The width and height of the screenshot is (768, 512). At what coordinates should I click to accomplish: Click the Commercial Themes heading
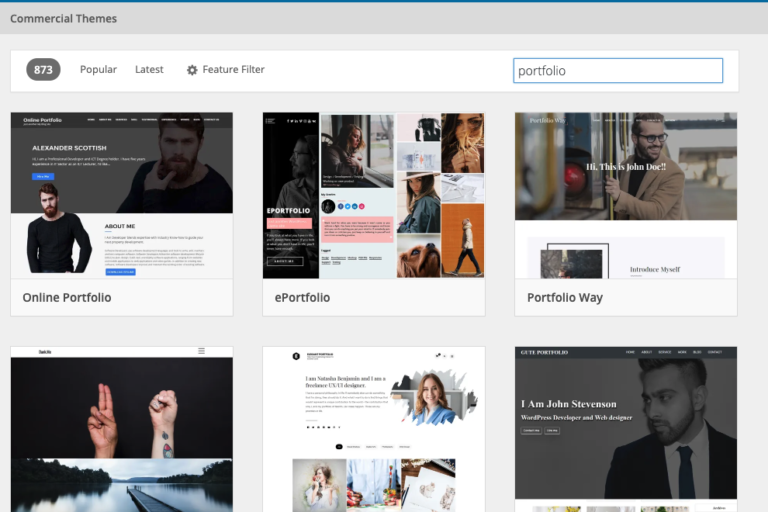pyautogui.click(x=63, y=18)
